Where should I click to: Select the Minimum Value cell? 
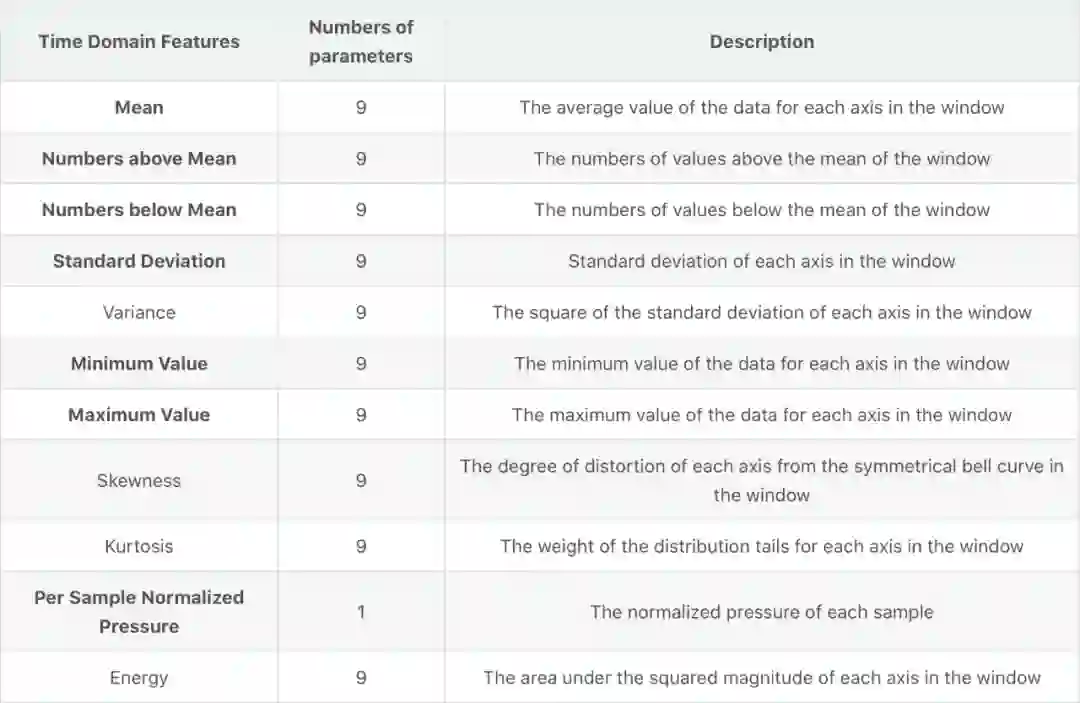click(x=139, y=364)
